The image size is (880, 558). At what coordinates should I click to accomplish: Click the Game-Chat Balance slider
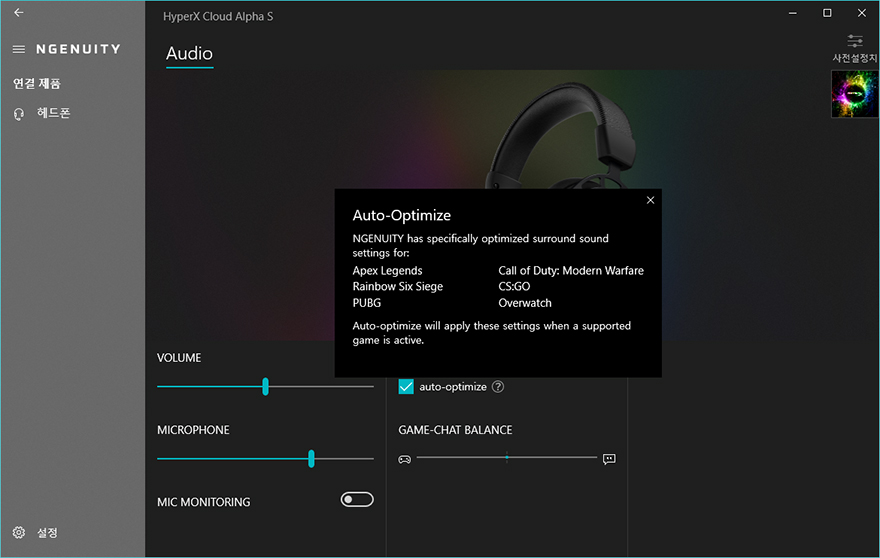click(507, 458)
